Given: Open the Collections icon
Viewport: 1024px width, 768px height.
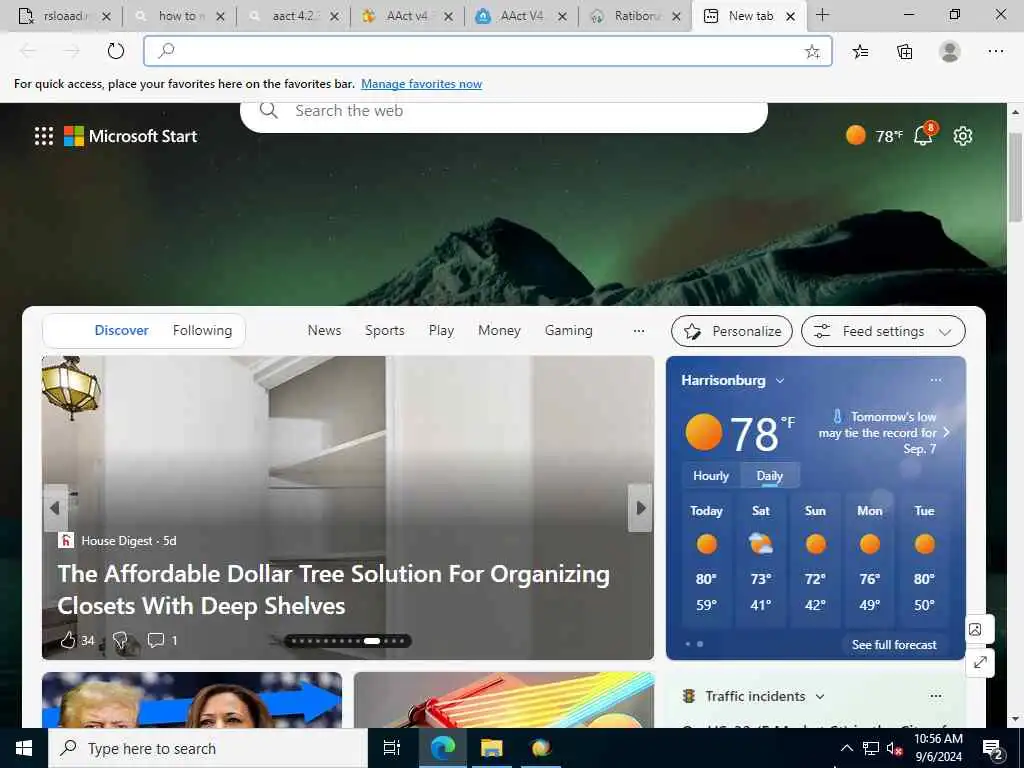Looking at the screenshot, I should click(x=904, y=52).
